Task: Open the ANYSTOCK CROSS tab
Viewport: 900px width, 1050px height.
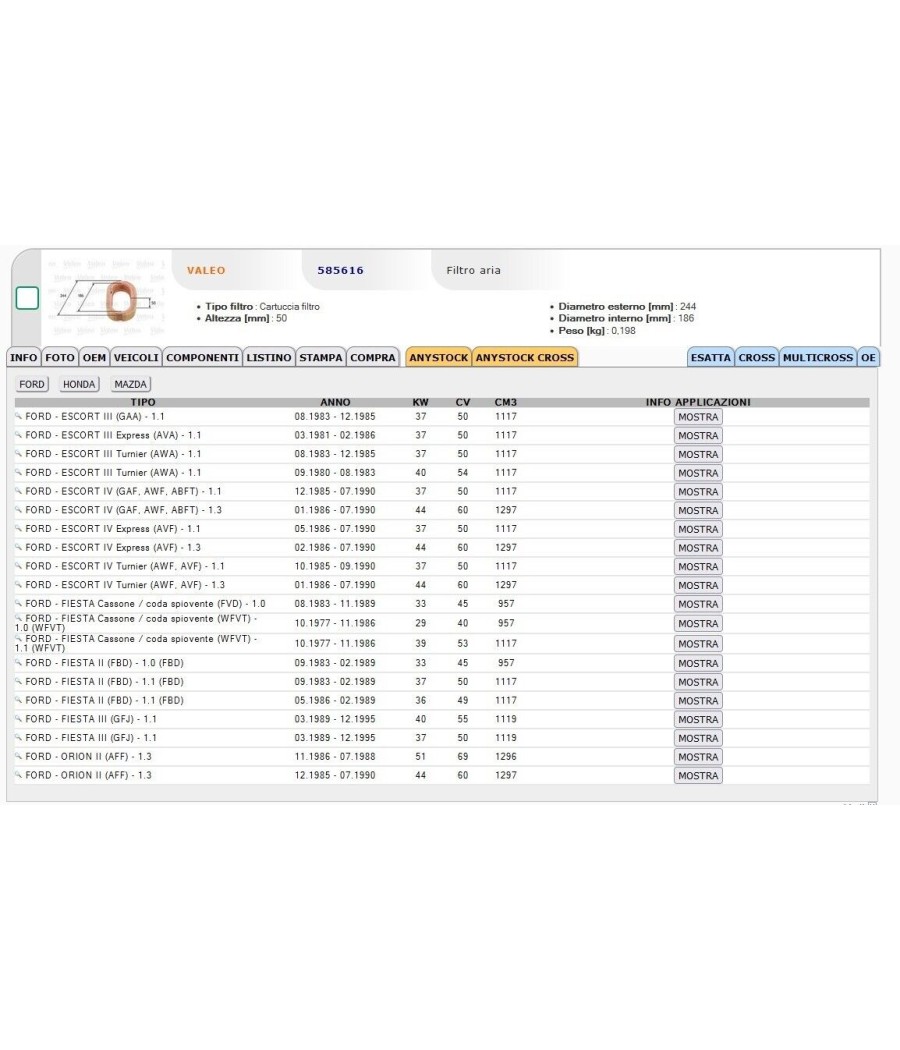Action: point(525,358)
